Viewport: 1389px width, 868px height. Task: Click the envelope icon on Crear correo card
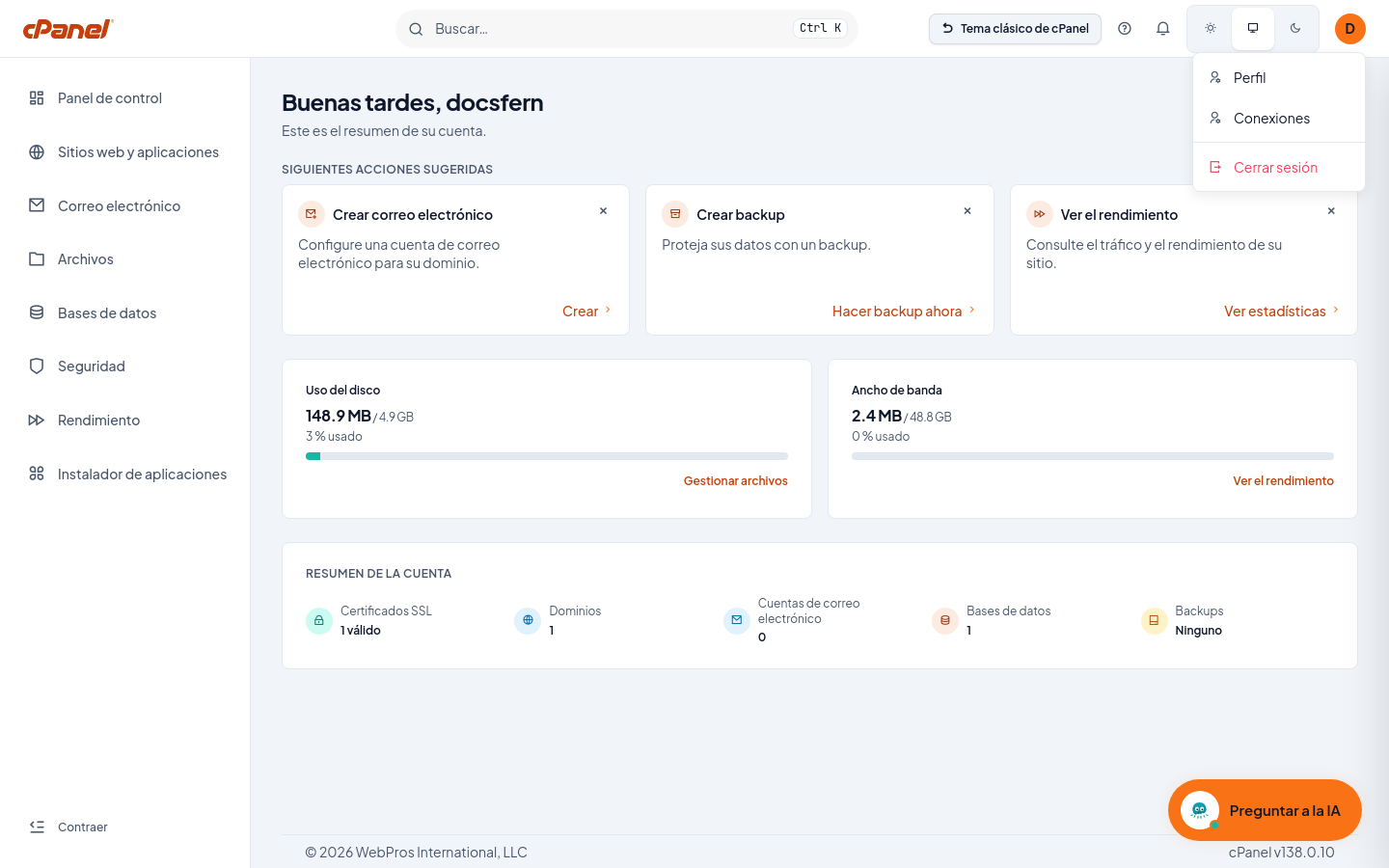[312, 214]
